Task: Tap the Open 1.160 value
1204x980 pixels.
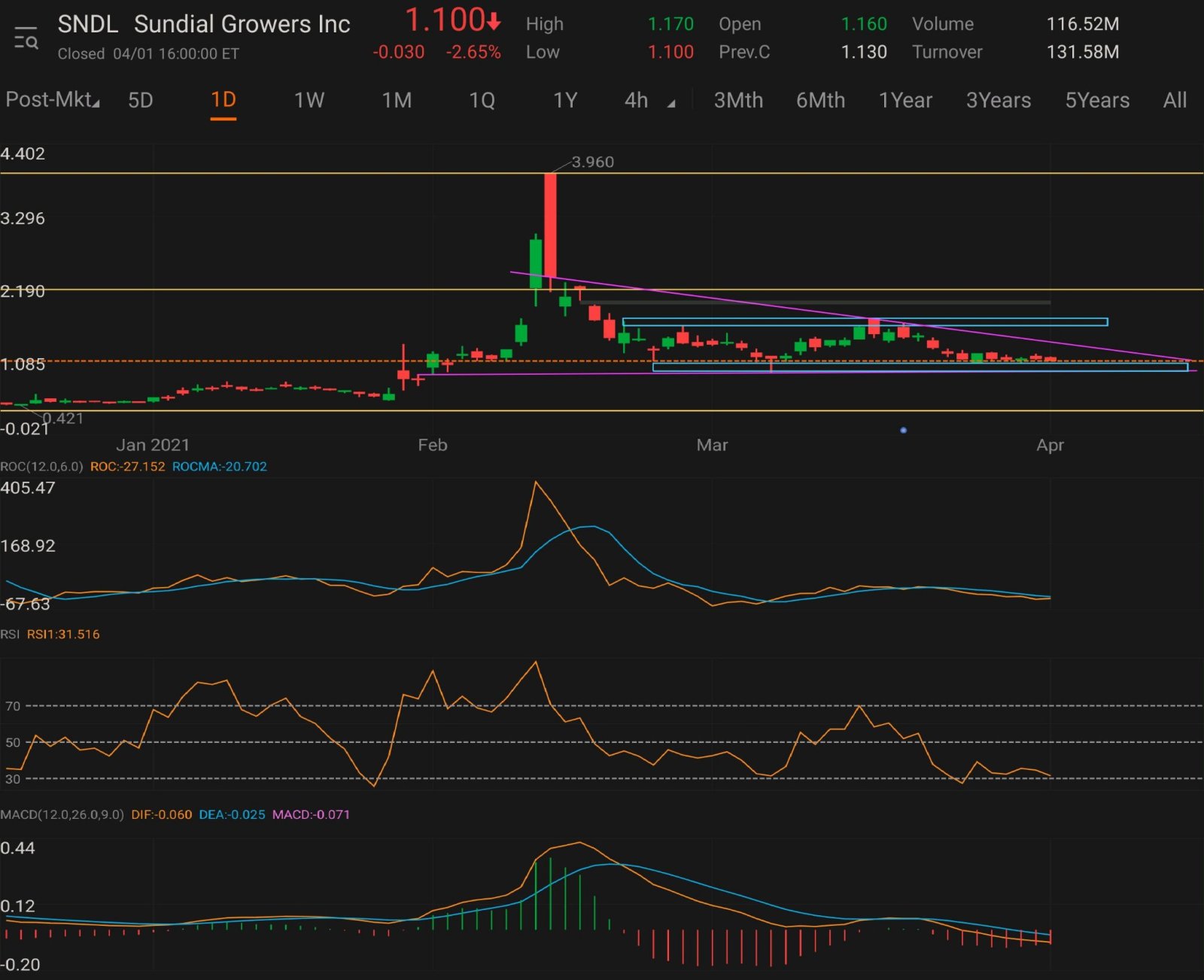Action: [x=864, y=24]
